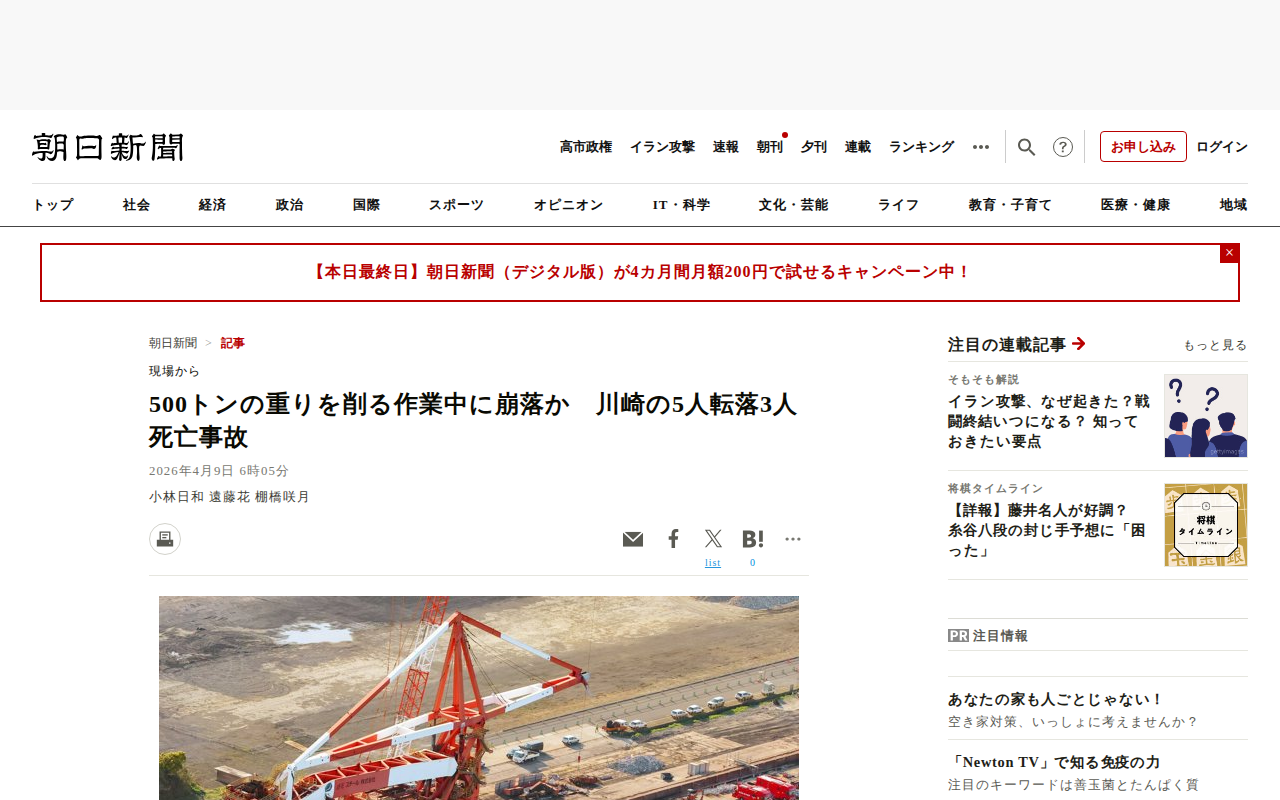Image resolution: width=1280 pixels, height=800 pixels.
Task: Close the campaign banner
Action: tap(1229, 253)
